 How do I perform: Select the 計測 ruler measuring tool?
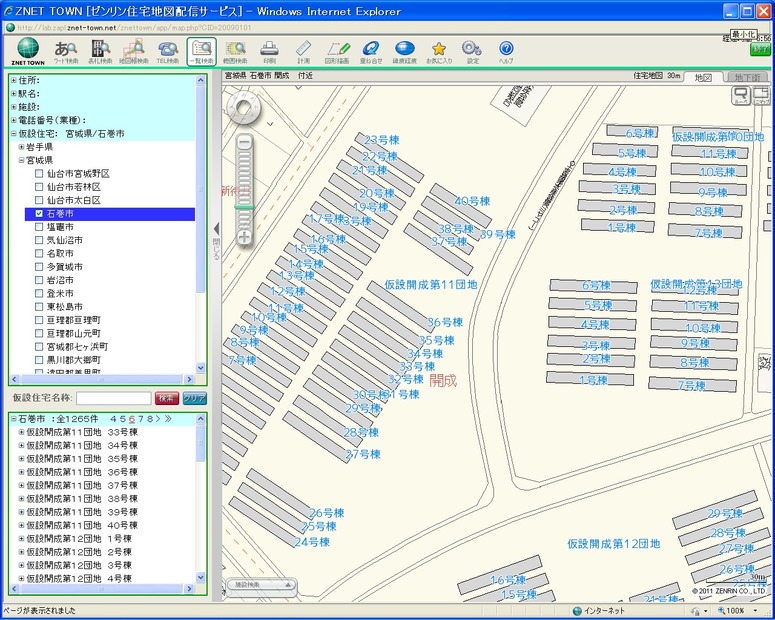tap(303, 52)
